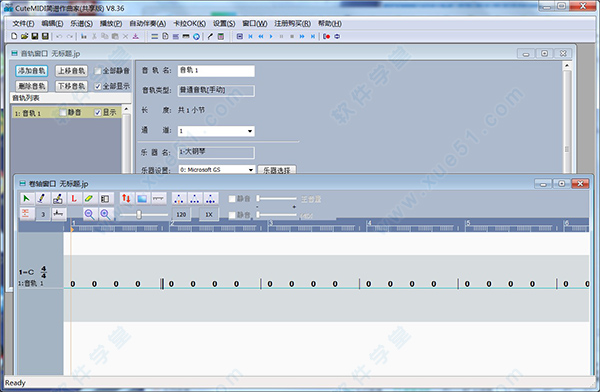The image size is (600, 392).
Task: Select the green arrow pointer tool
Action: [26, 199]
